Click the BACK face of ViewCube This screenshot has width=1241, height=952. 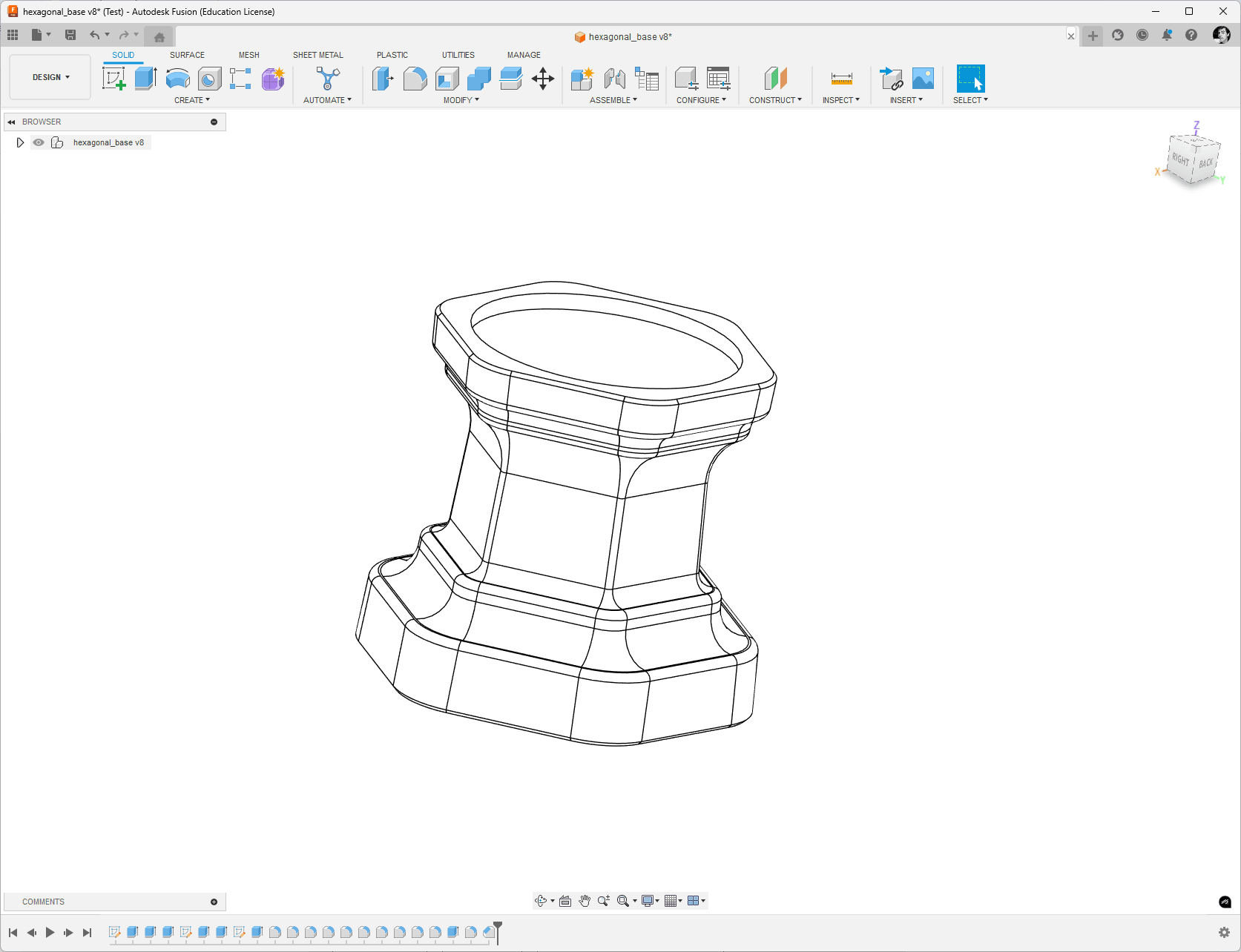(x=1206, y=163)
